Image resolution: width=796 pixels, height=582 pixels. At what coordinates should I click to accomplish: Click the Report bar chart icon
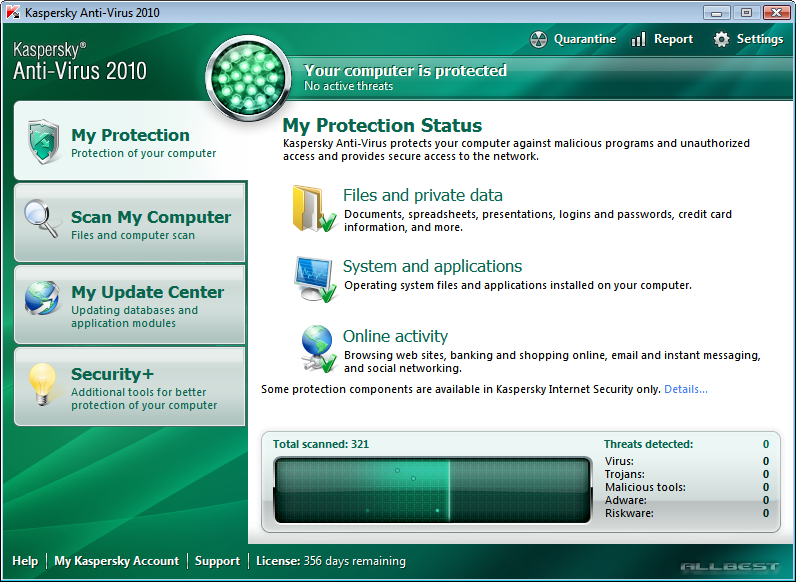coord(639,39)
